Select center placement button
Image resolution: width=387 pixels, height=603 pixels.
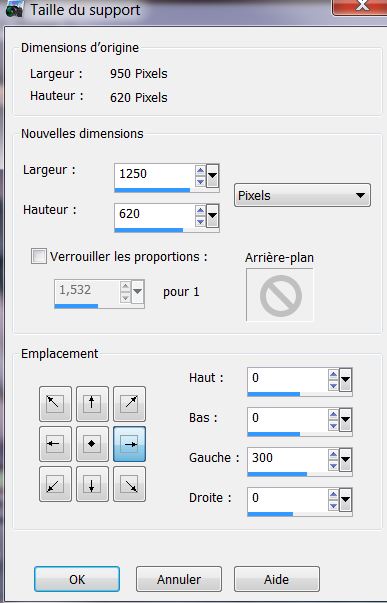tap(92, 444)
